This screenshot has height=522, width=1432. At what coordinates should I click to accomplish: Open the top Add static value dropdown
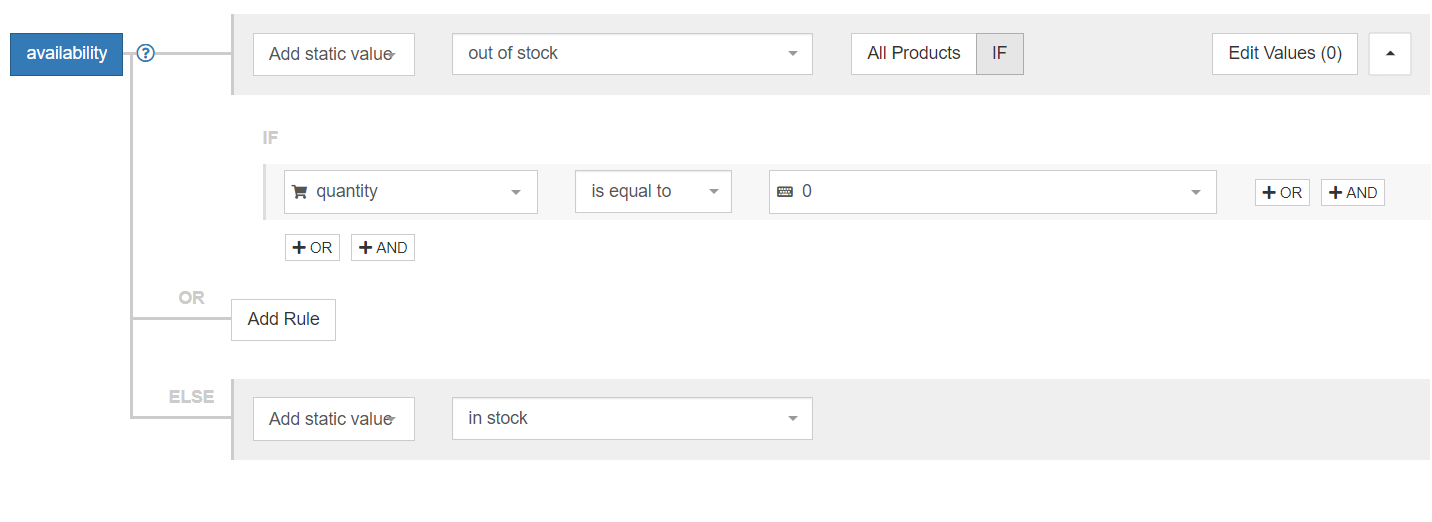point(333,54)
